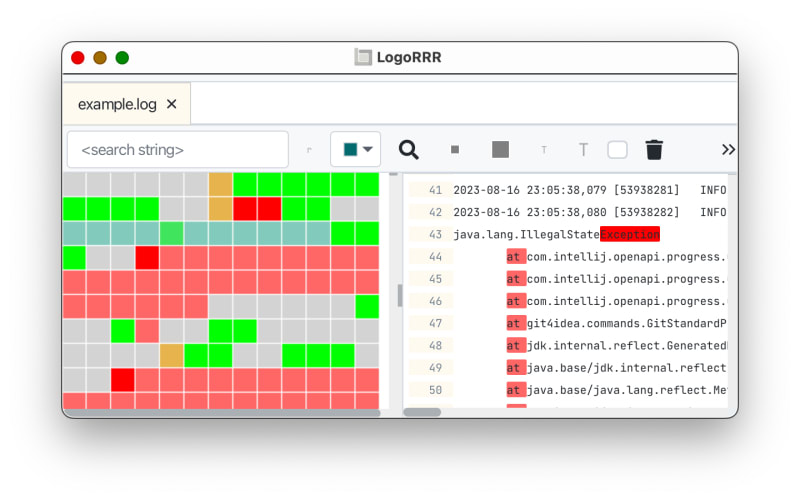Click the vertical divider handle between panes
The image size is (800, 500).
point(399,295)
